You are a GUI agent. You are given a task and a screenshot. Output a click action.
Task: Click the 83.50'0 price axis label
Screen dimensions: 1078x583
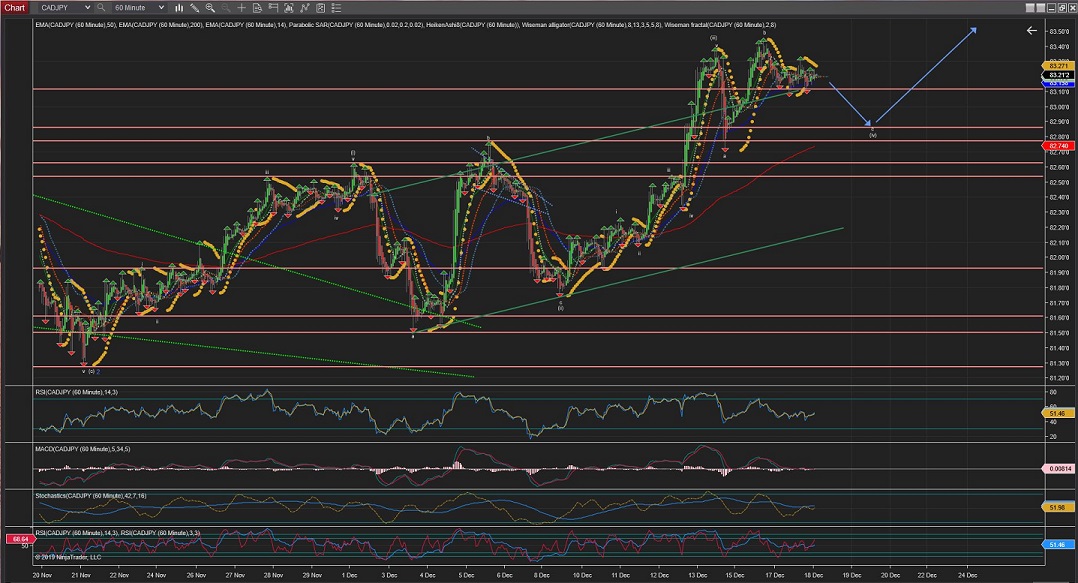(x=1059, y=32)
